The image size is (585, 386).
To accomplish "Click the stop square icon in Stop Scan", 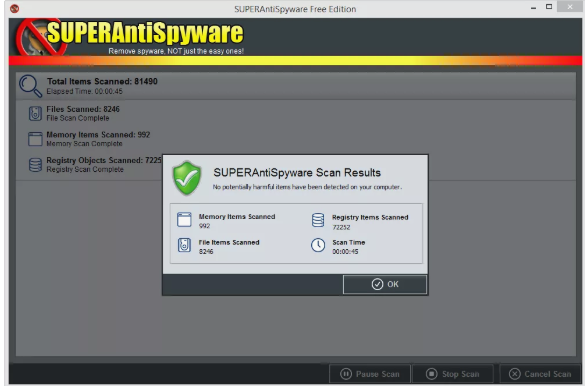I will 432,374.
